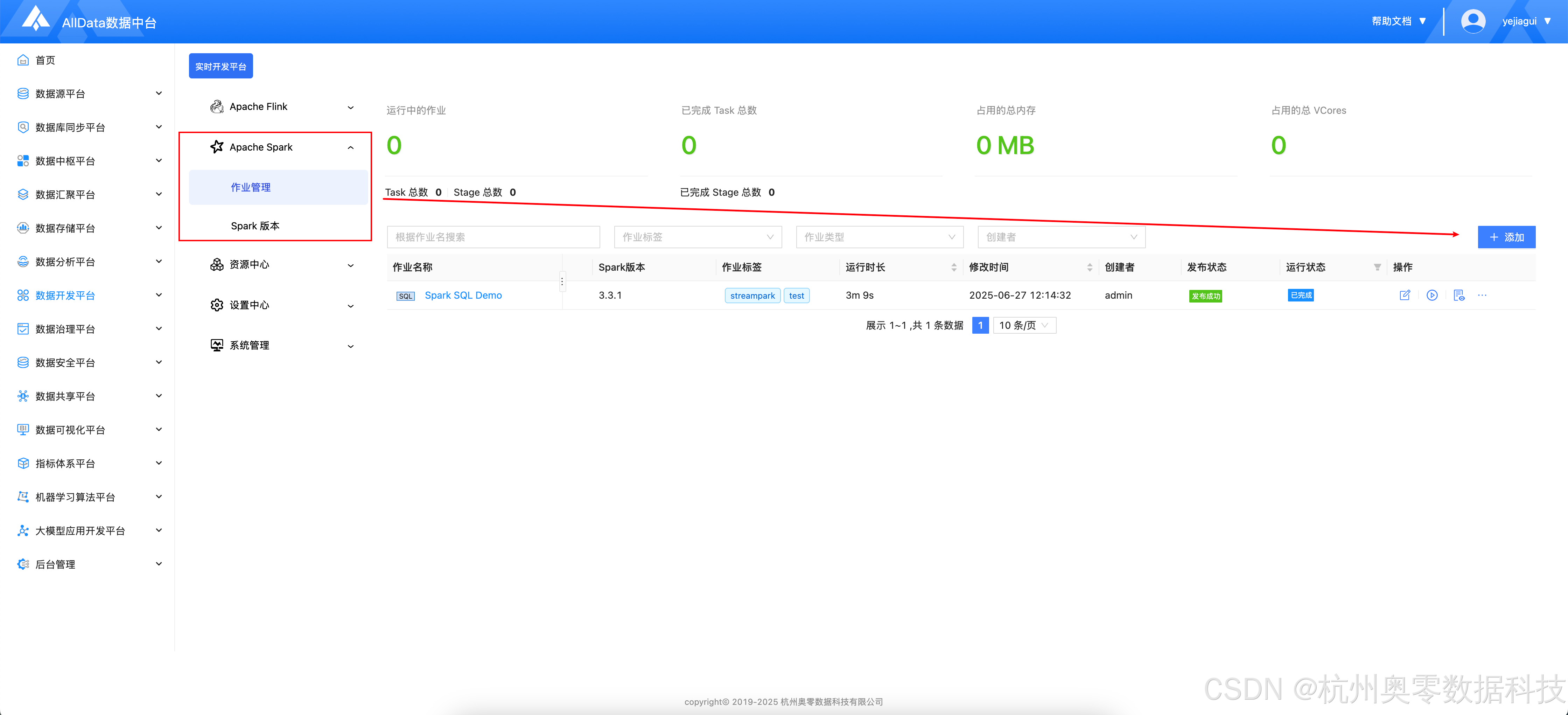Toggle sort on 运行时长 column
Screen dimensions: 1568x715
953,268
